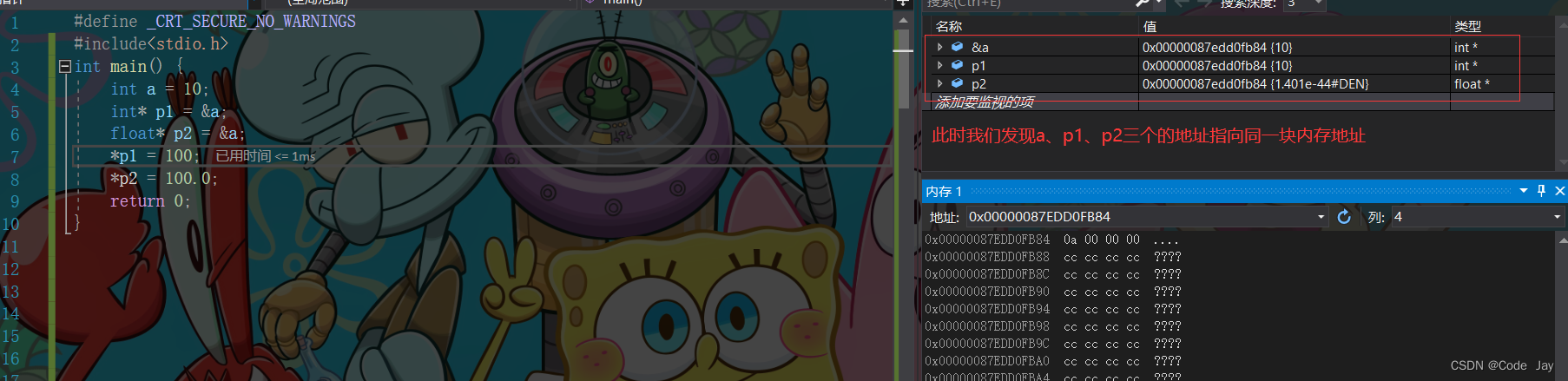The height and width of the screenshot is (381, 1568).
Task: Click the p1 variable cube icon
Action: 957,65
